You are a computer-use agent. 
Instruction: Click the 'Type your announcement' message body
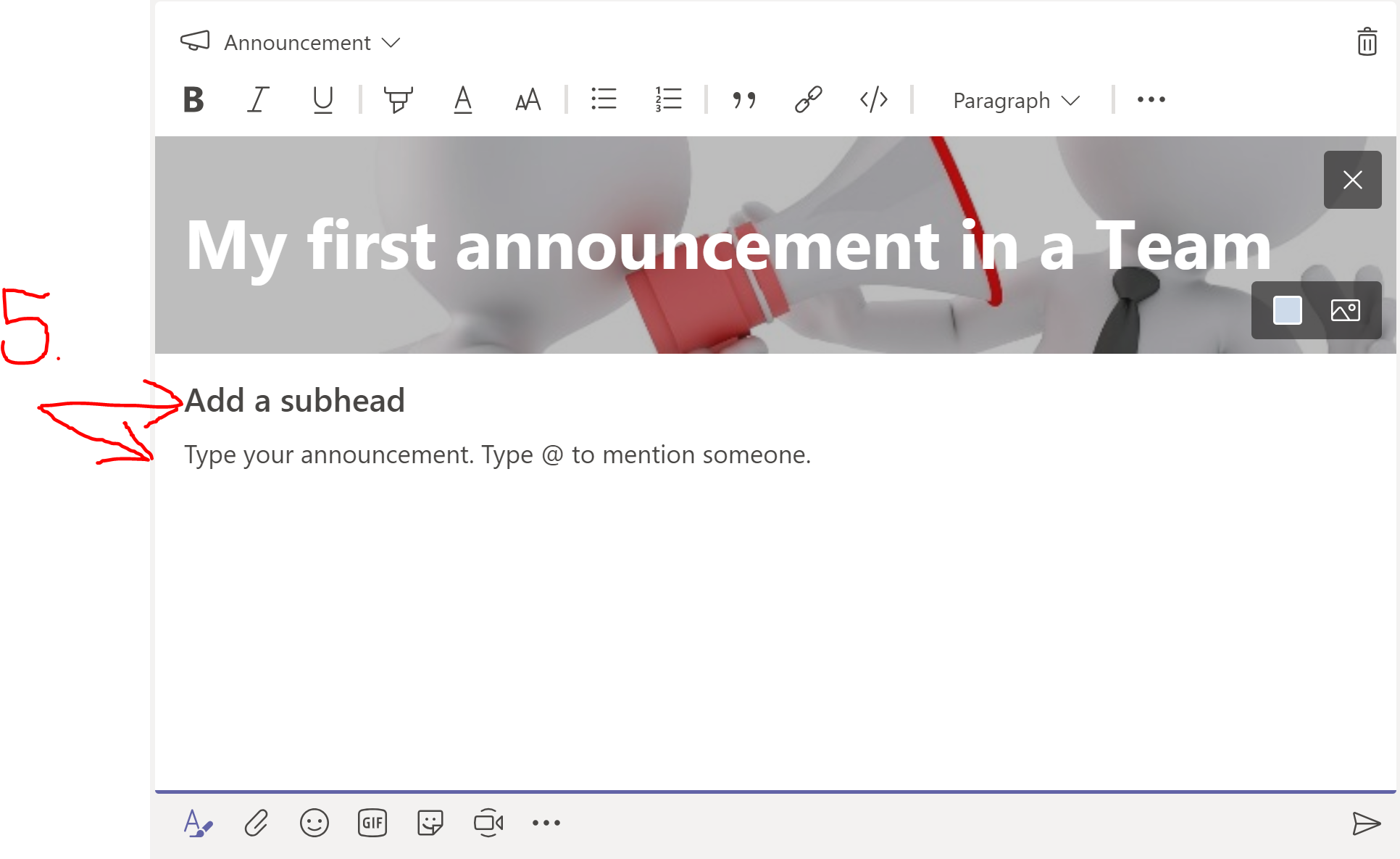pos(498,455)
